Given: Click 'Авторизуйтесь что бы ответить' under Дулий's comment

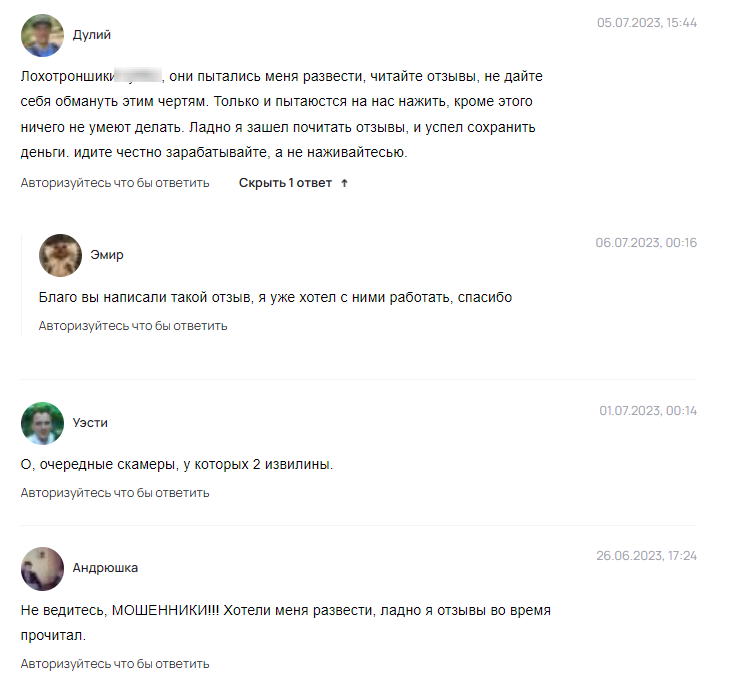Looking at the screenshot, I should tap(115, 183).
